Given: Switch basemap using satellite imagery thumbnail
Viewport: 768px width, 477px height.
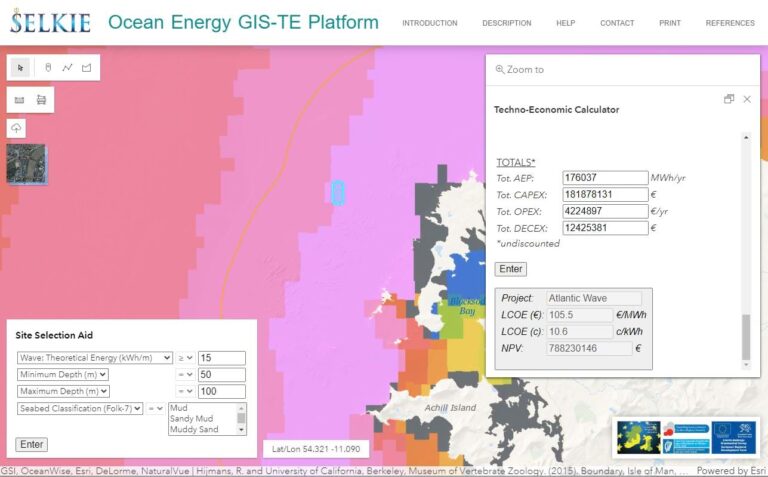Looking at the screenshot, I should point(26,164).
